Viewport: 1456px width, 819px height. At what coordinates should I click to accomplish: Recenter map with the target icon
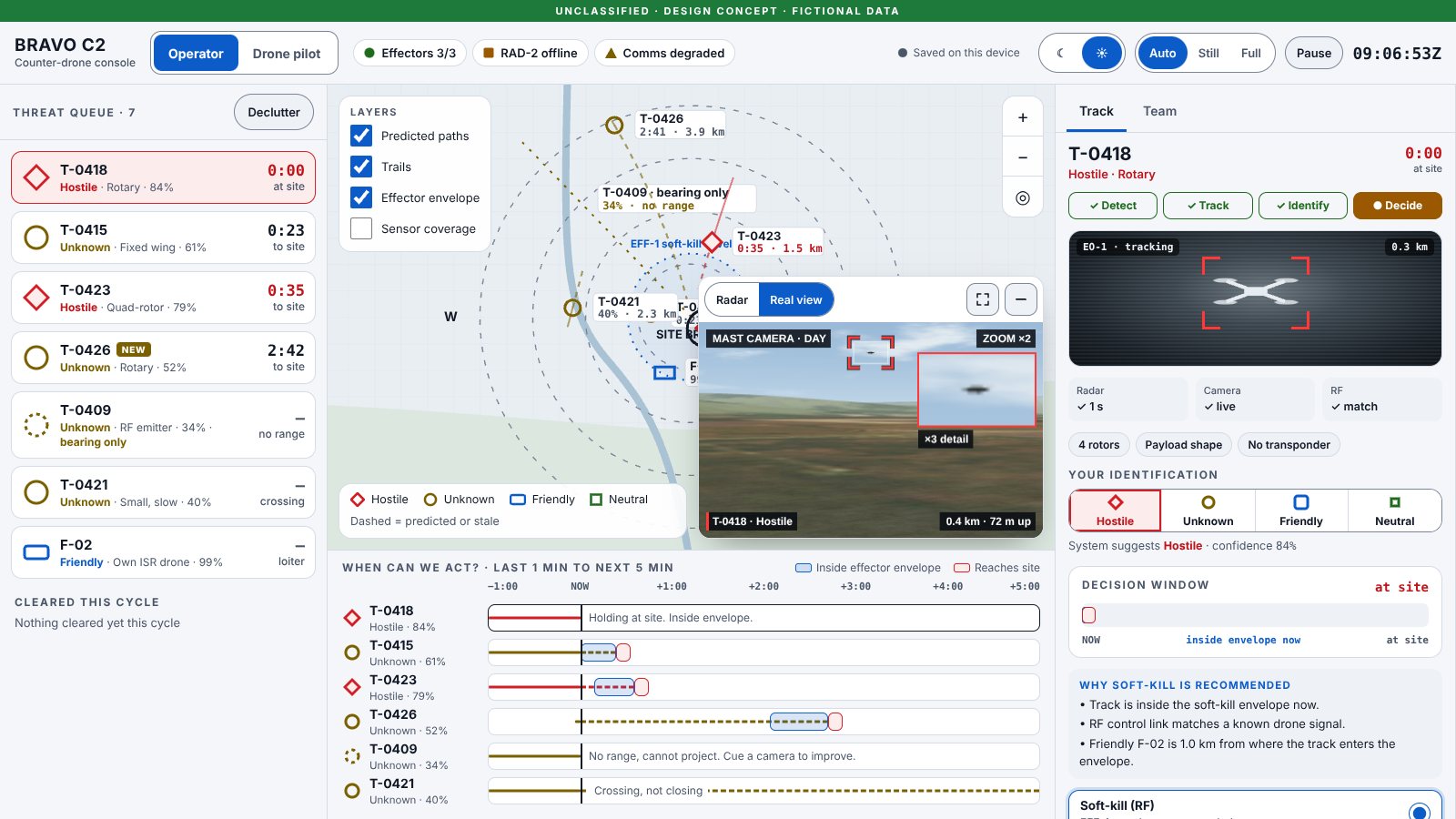click(x=1022, y=197)
